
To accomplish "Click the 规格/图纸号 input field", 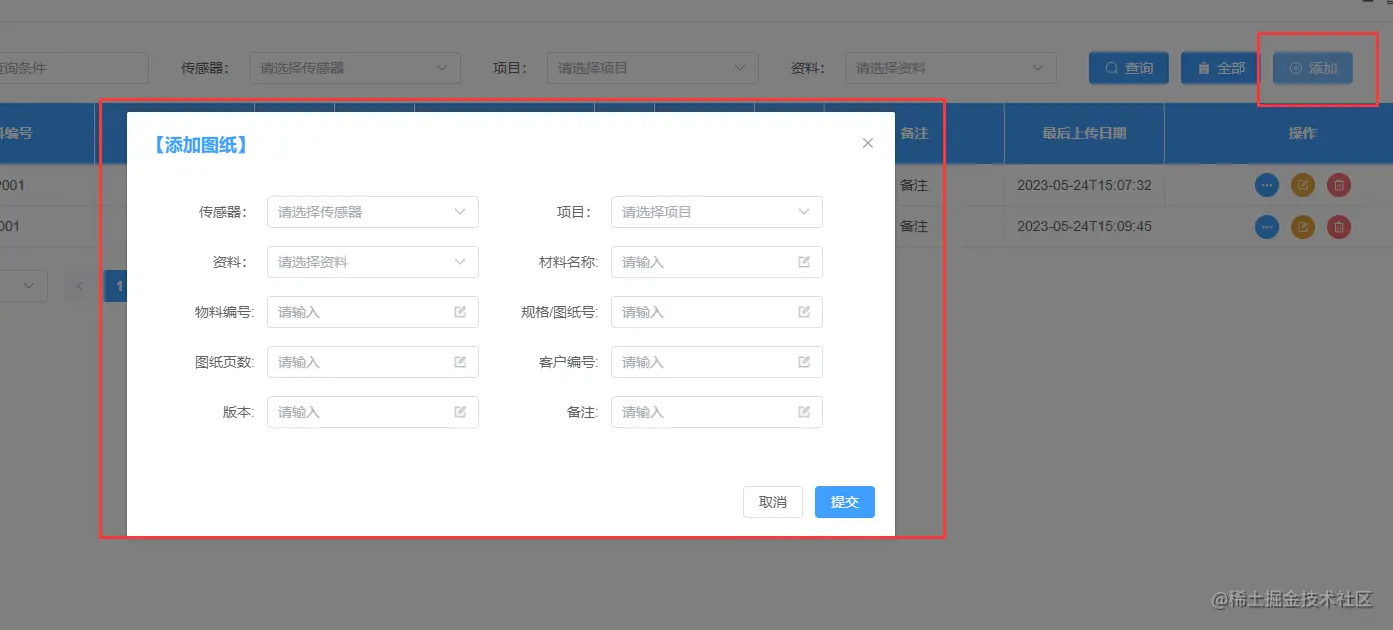I will [717, 312].
